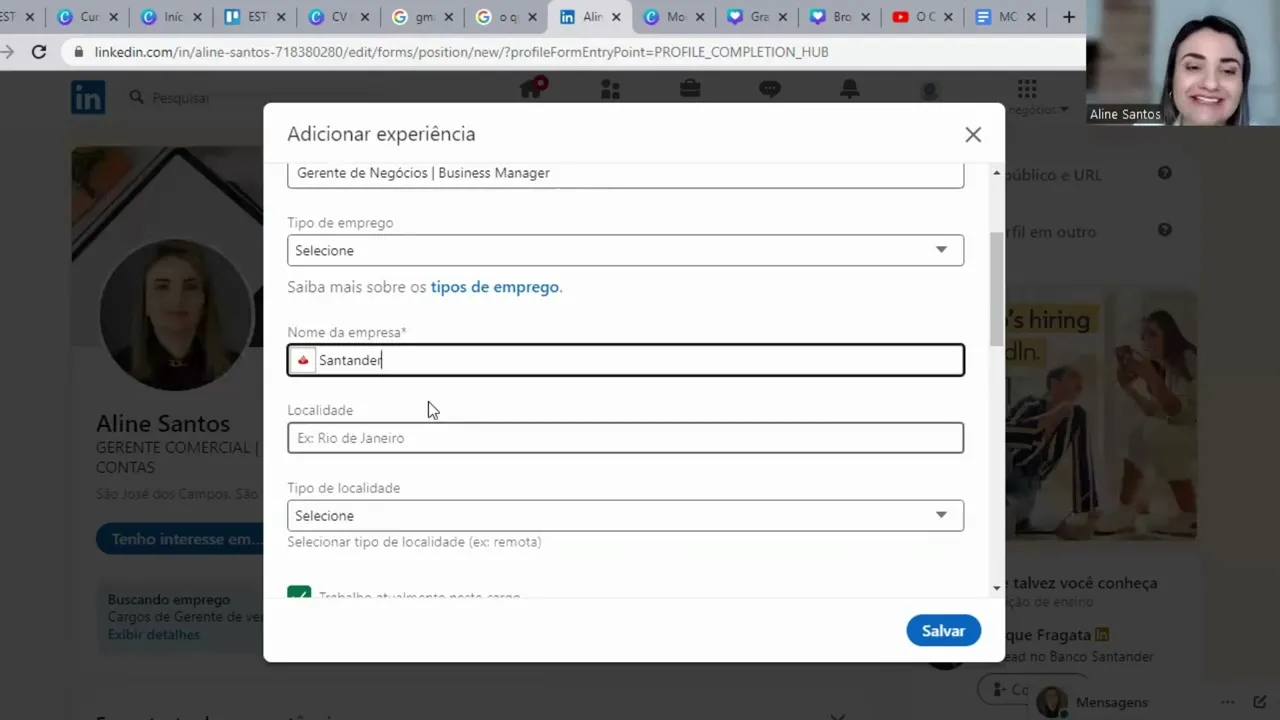Click the dialog scrollbar up arrow
This screenshot has width=1280, height=720.
click(x=996, y=174)
